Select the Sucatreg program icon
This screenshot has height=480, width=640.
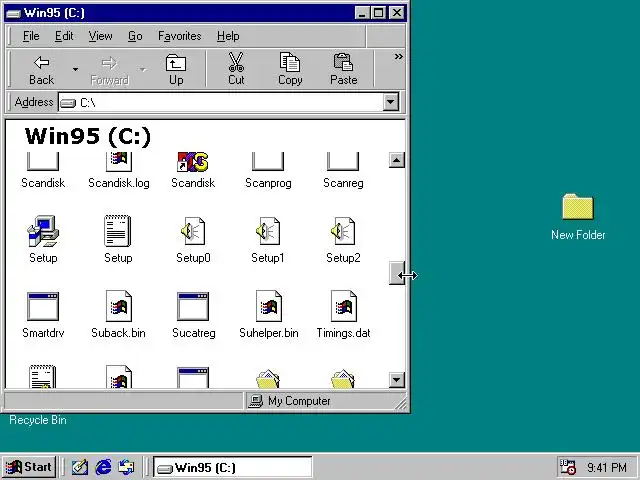click(x=193, y=306)
